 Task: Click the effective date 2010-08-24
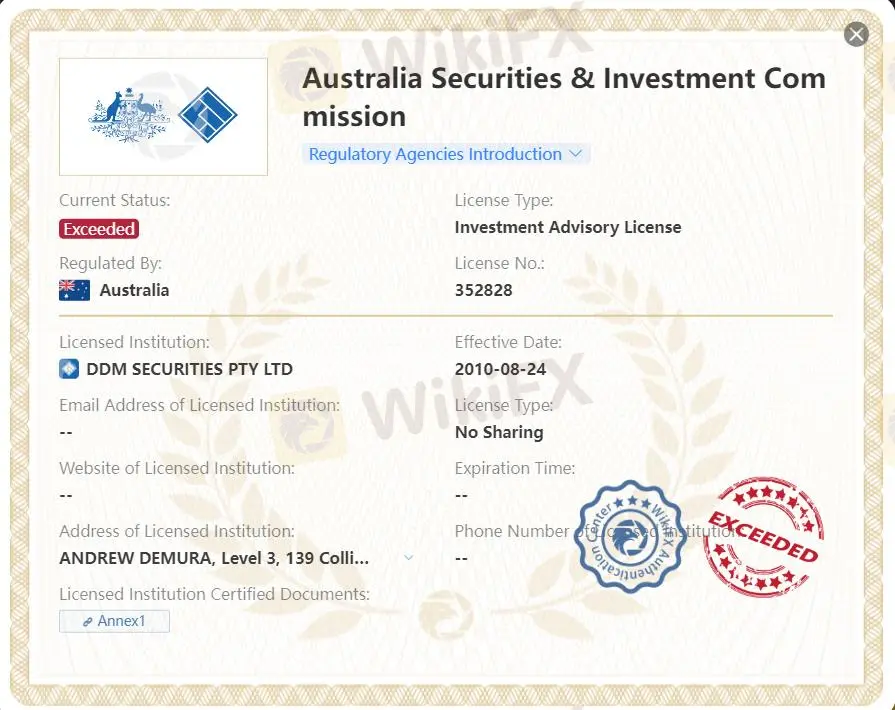(500, 369)
